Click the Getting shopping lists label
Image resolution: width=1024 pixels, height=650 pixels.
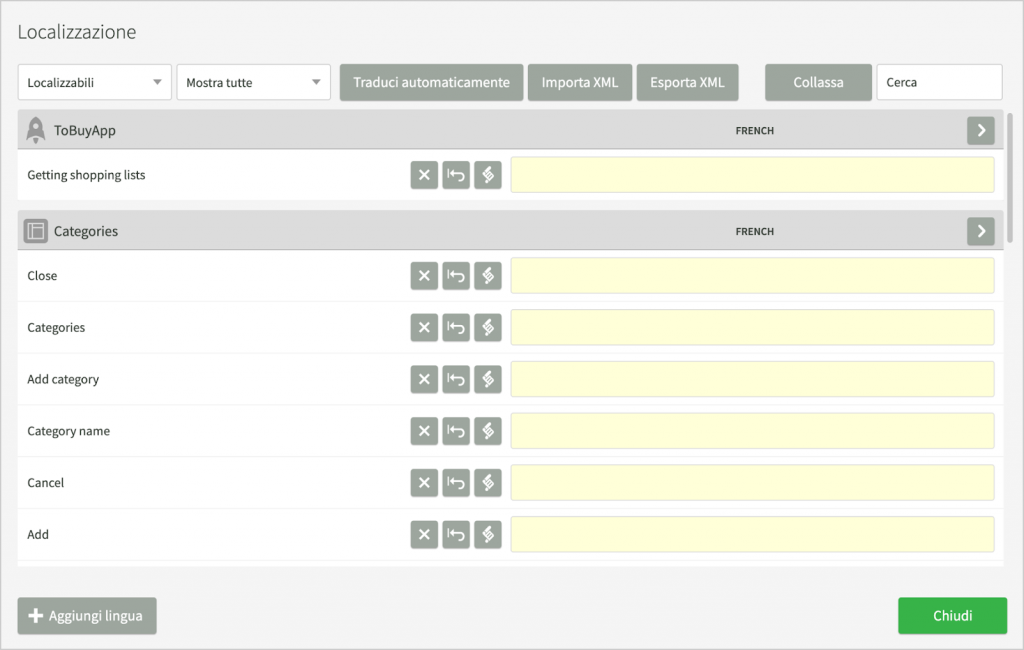coord(86,175)
